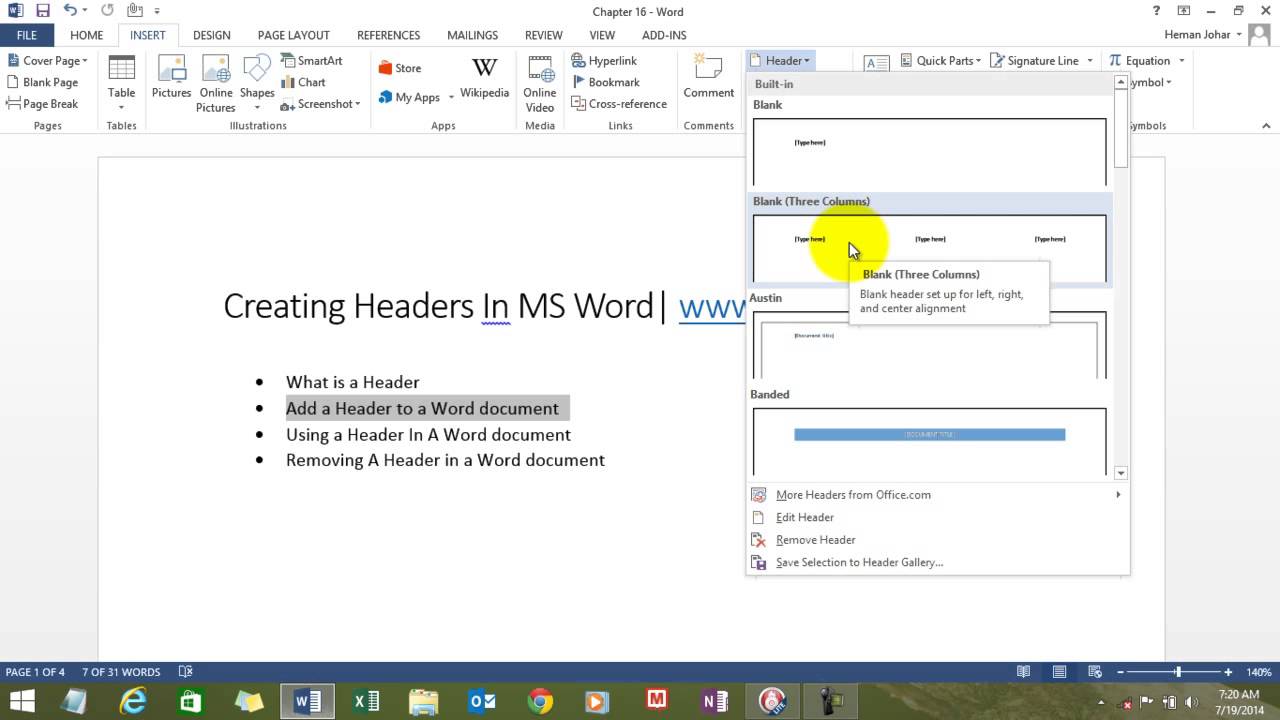The width and height of the screenshot is (1280, 720).
Task: Click the Save icon in Quick Access Toolbar
Action: [42, 11]
